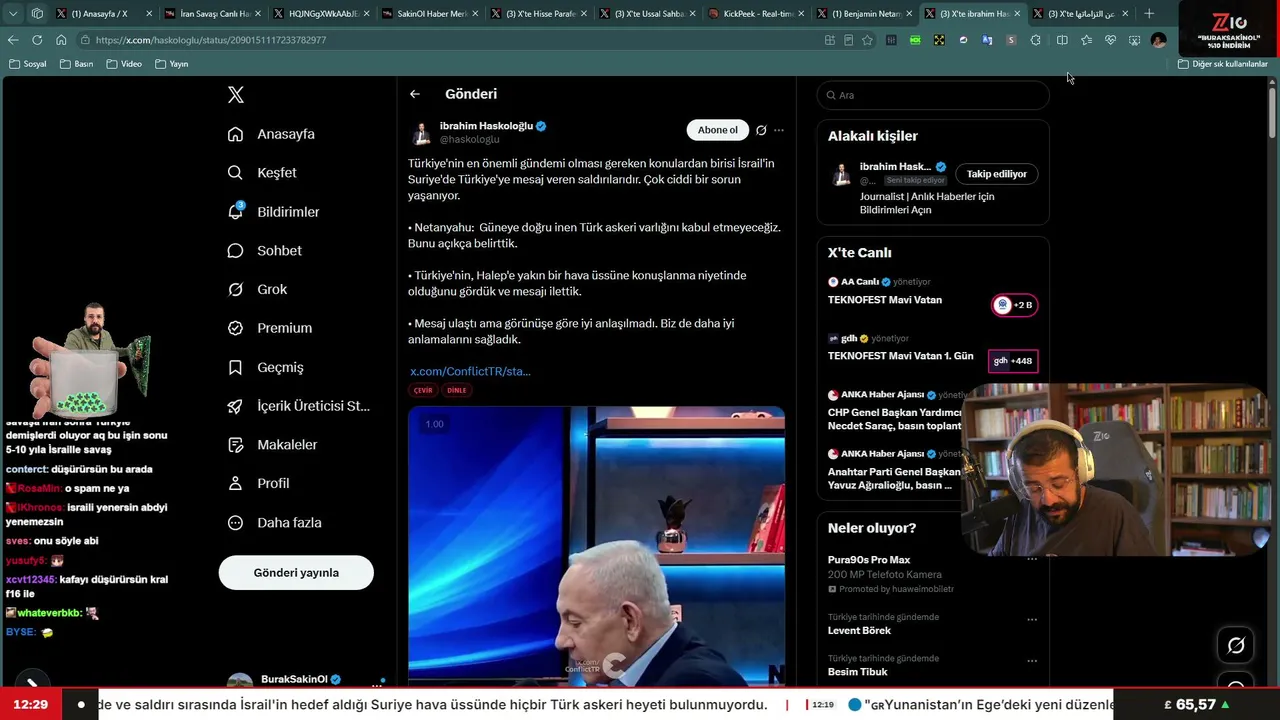This screenshot has width=1280, height=720.
Task: Open Profil page
Action: click(258, 484)
